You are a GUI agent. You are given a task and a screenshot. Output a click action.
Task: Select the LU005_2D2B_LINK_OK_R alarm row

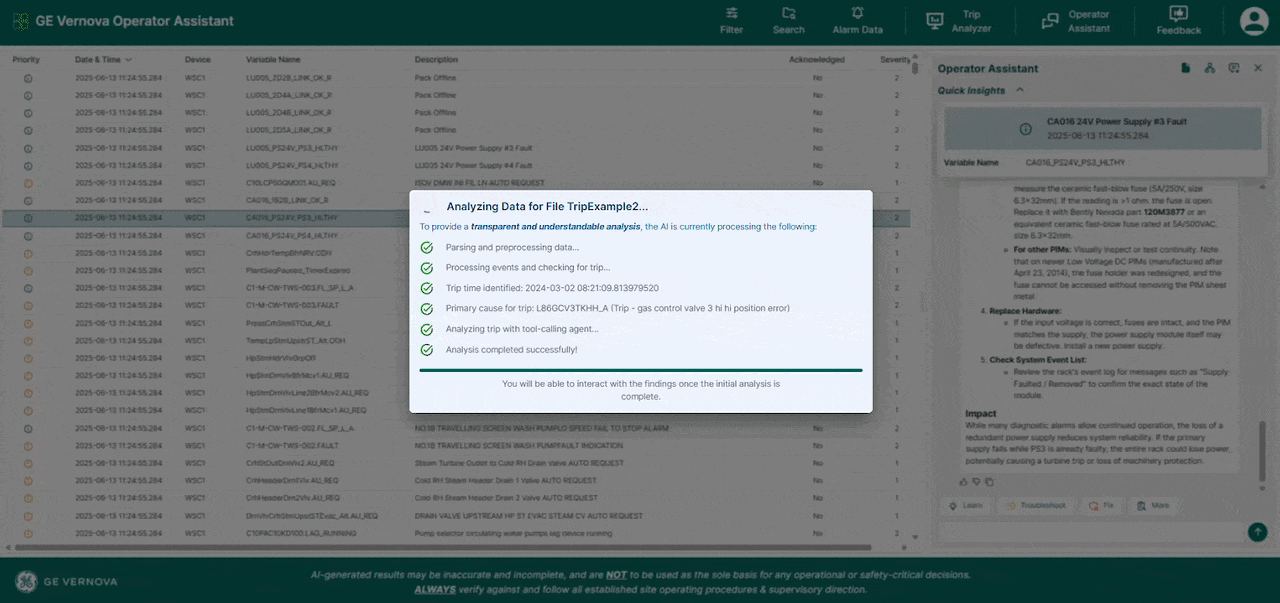point(456,77)
